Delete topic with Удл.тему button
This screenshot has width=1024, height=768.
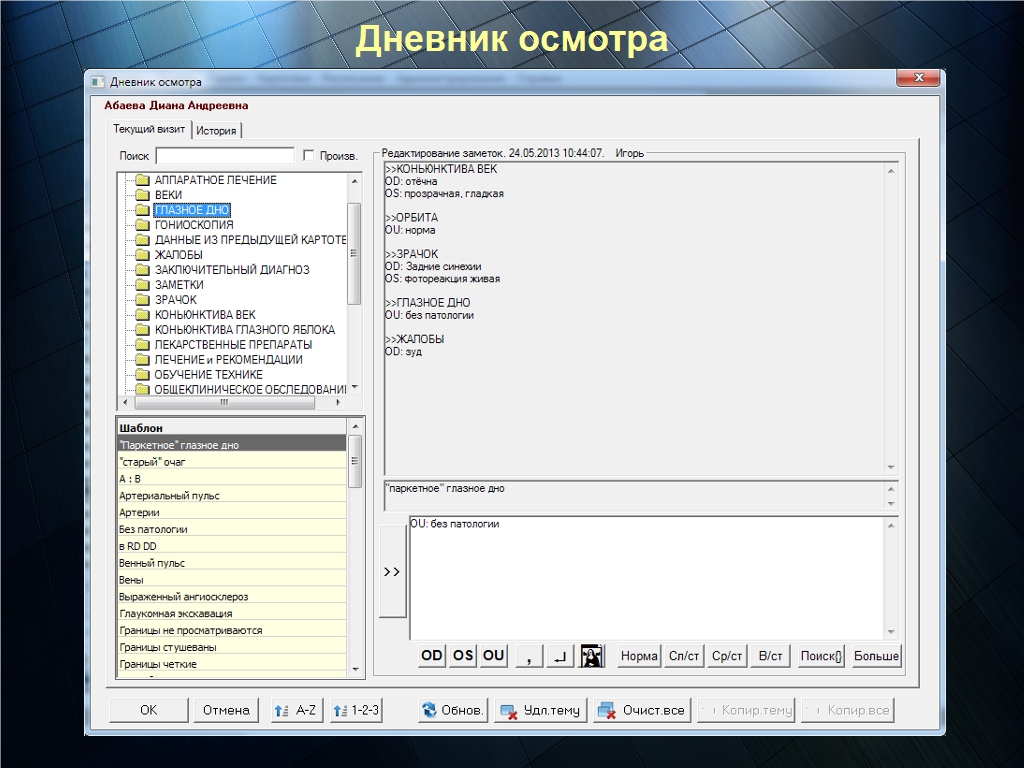coord(540,710)
